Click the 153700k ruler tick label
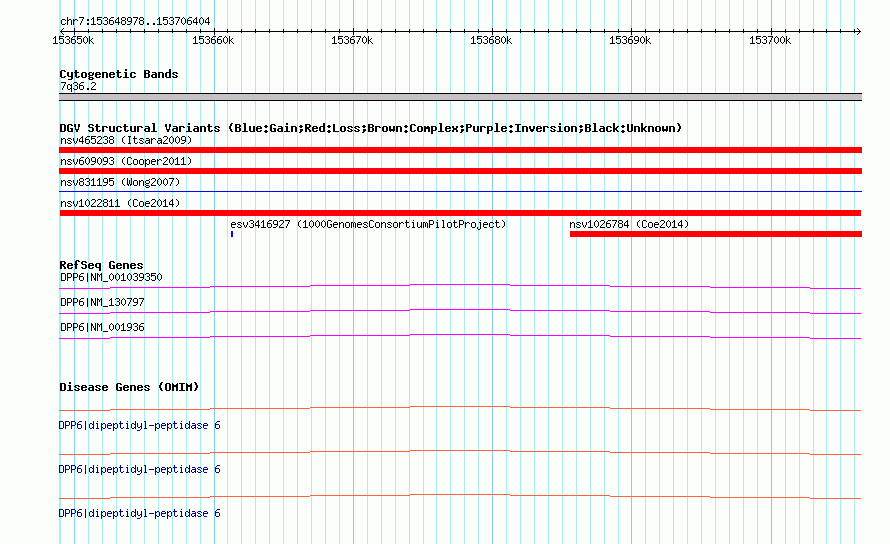 (x=770, y=40)
